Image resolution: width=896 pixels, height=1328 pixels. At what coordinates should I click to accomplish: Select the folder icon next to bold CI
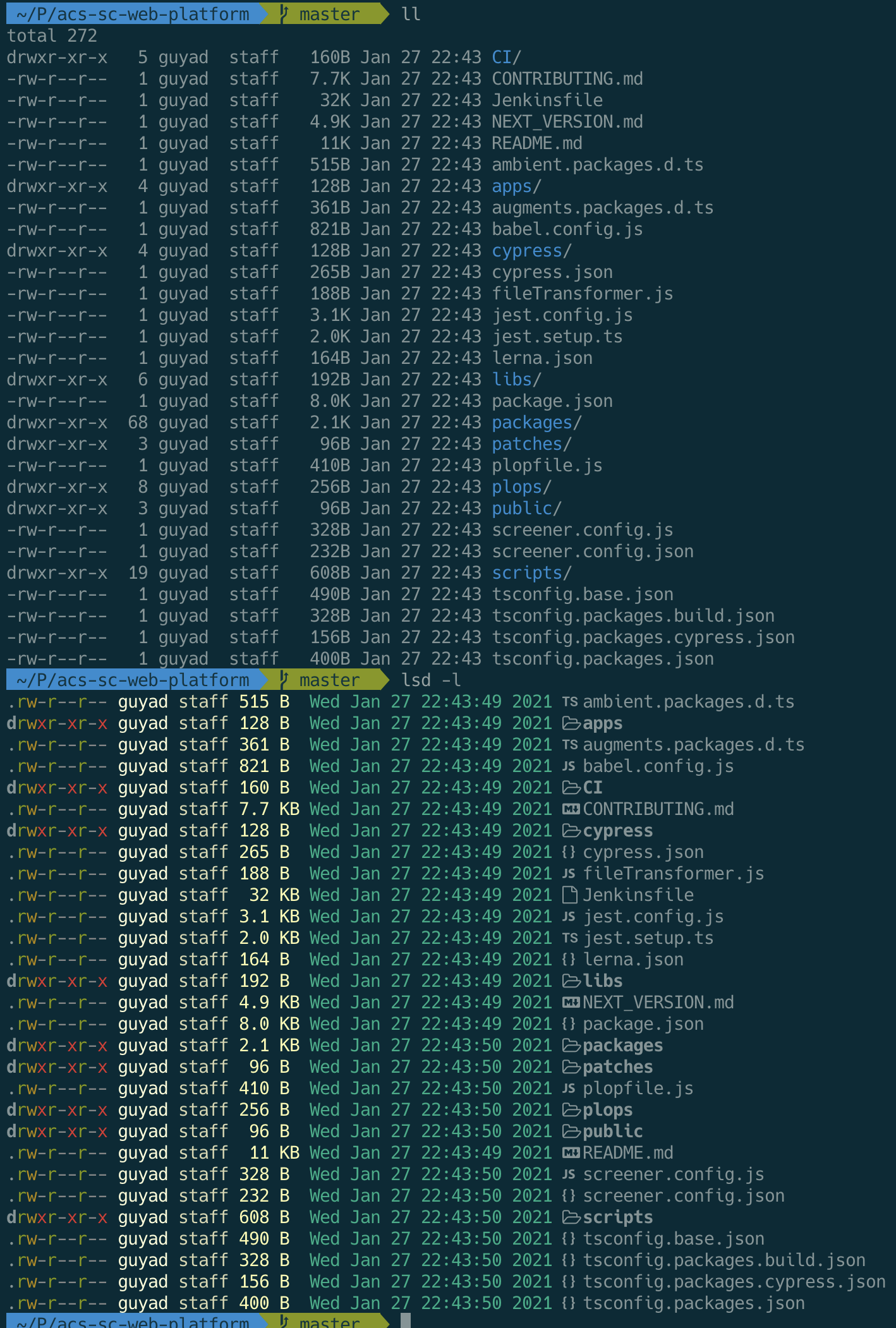point(571,788)
